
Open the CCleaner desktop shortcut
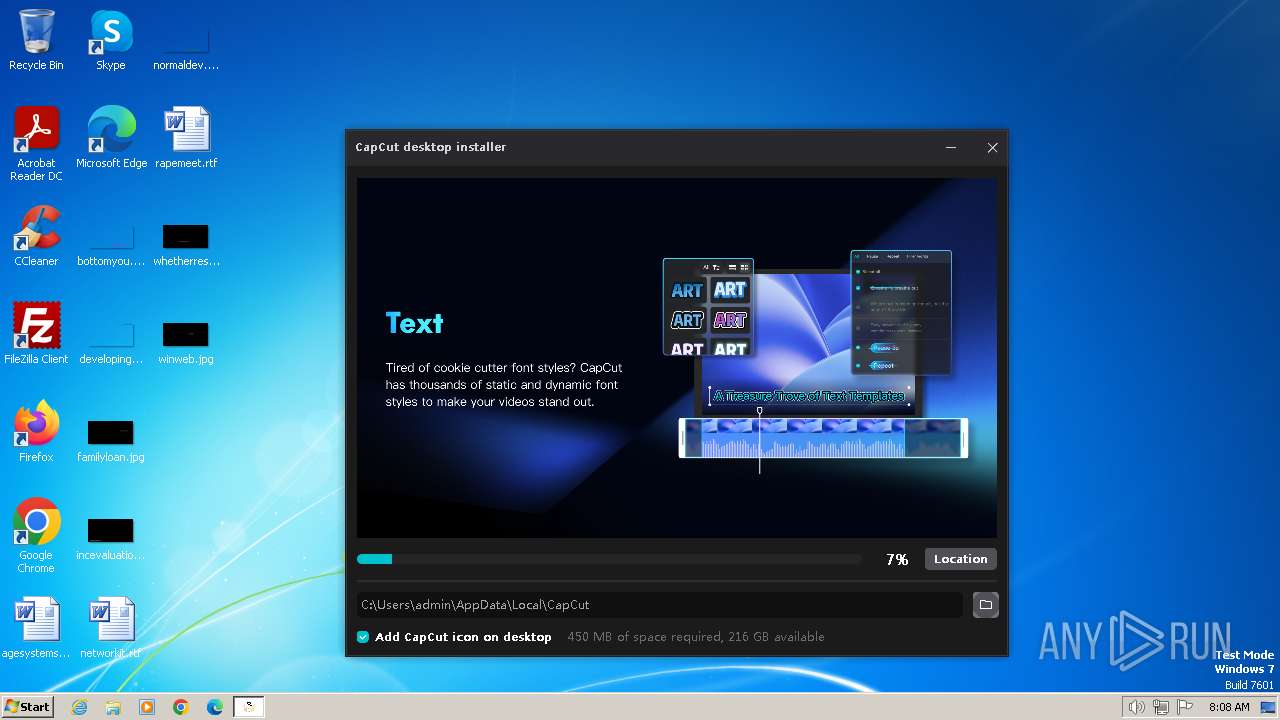pos(36,236)
